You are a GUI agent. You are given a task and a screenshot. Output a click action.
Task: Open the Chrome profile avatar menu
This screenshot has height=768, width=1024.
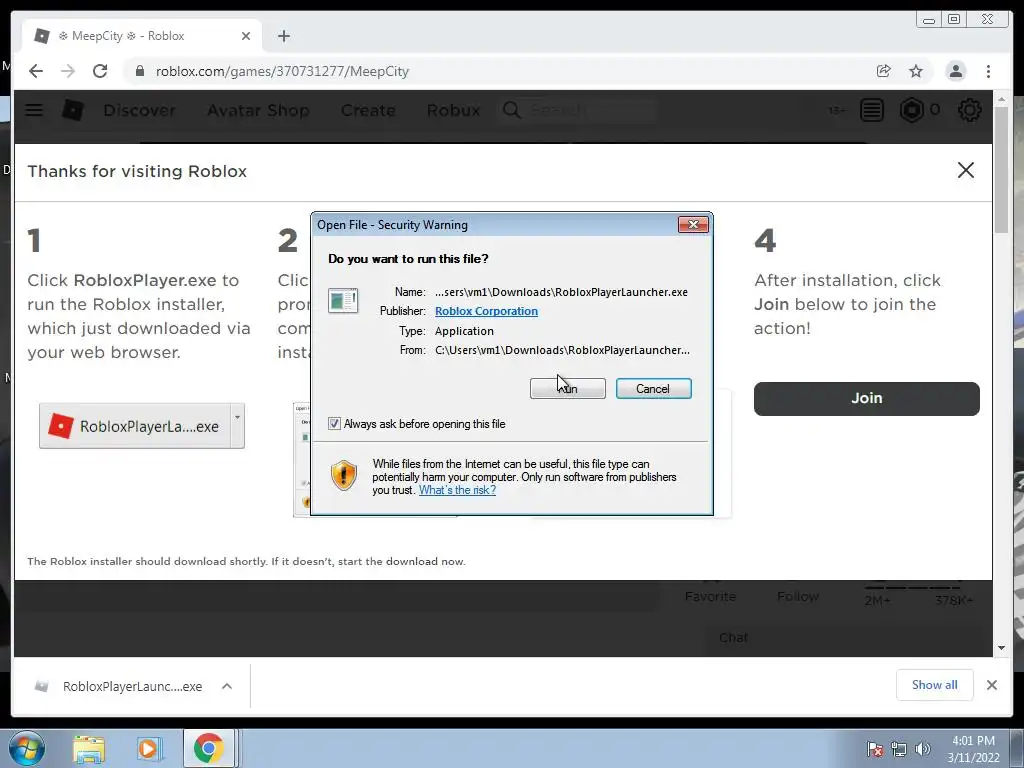tap(955, 71)
